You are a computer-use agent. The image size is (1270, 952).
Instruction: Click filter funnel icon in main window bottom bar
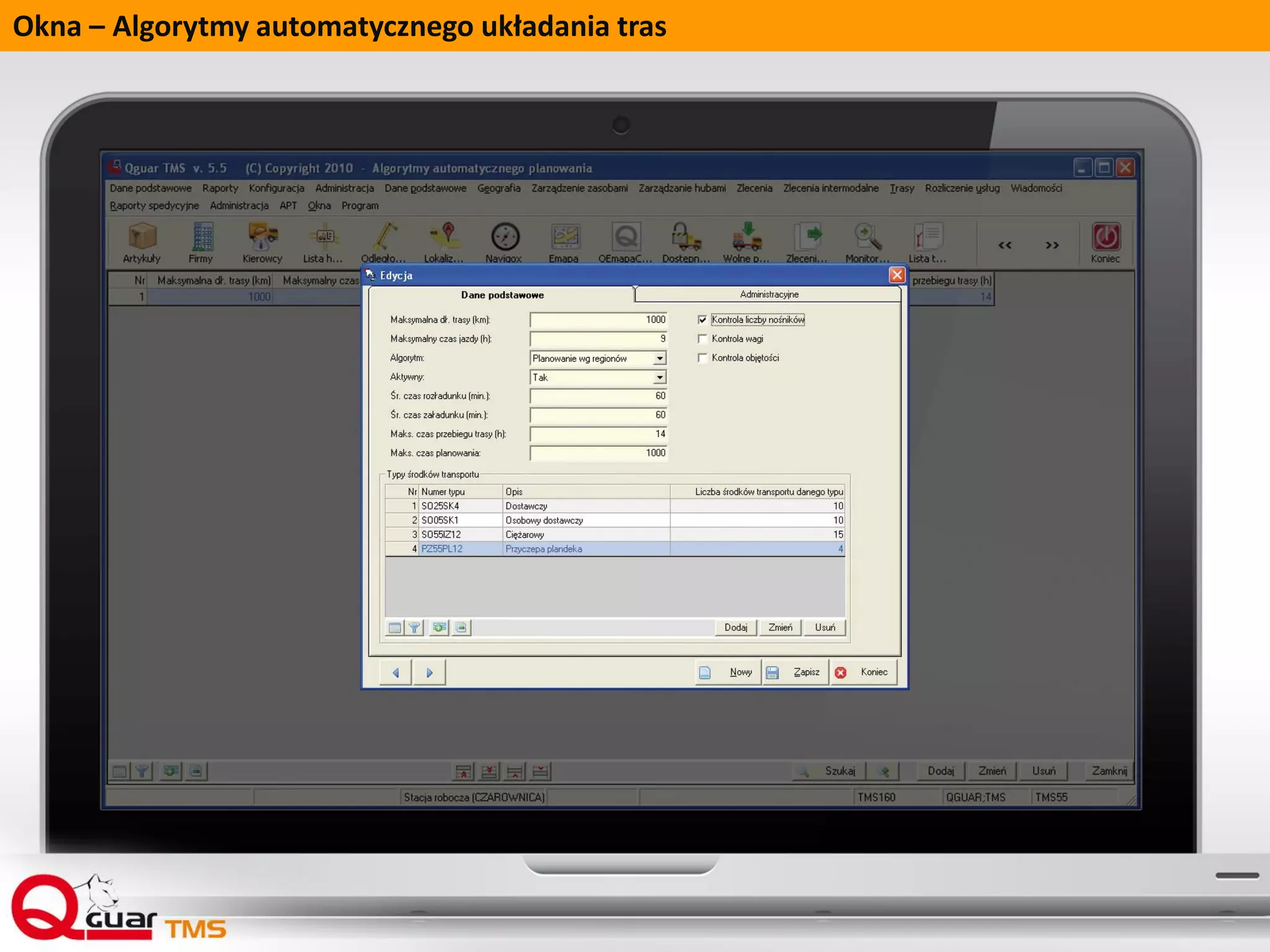(x=143, y=772)
